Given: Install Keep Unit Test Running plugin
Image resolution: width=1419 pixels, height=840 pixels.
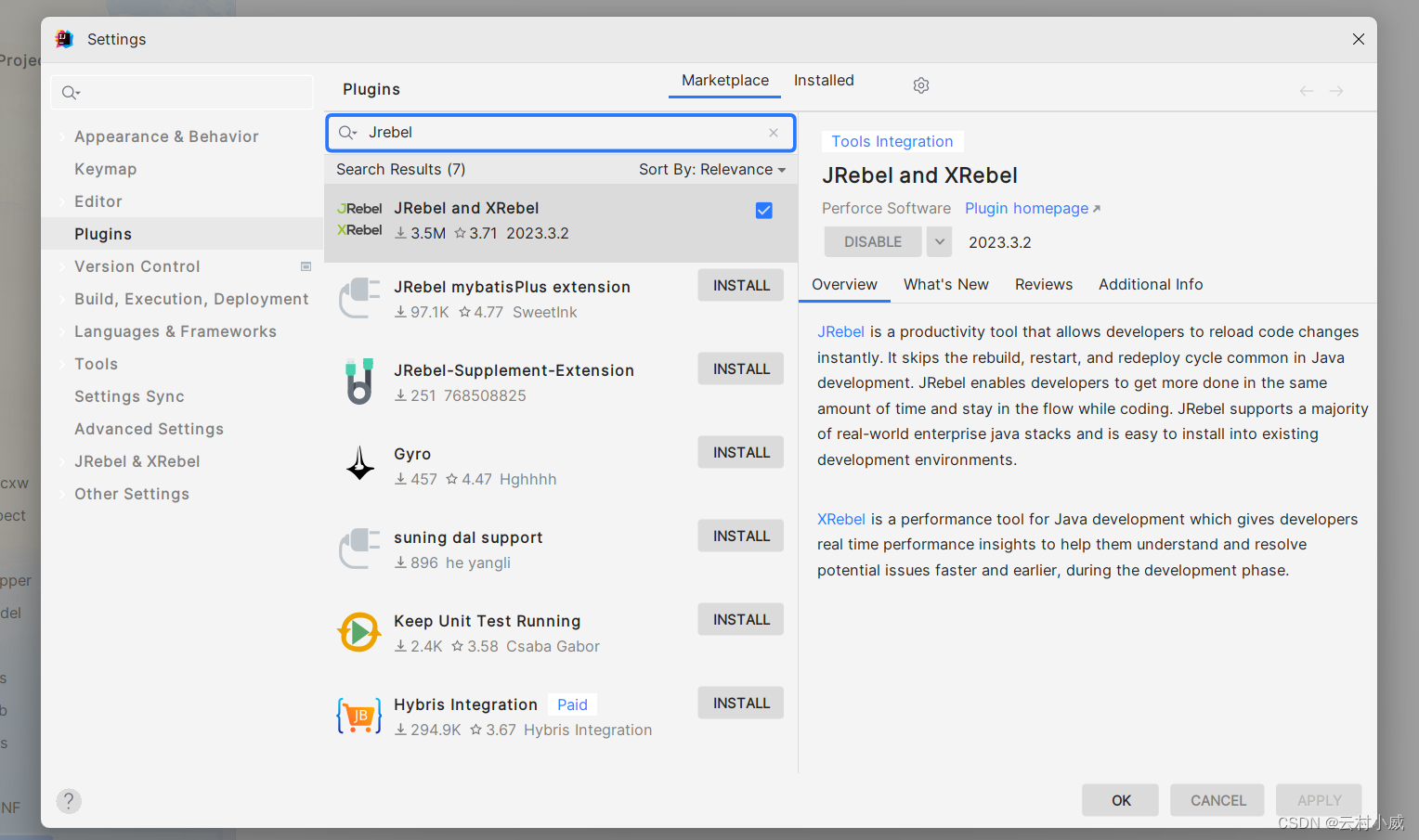Looking at the screenshot, I should [x=741, y=620].
